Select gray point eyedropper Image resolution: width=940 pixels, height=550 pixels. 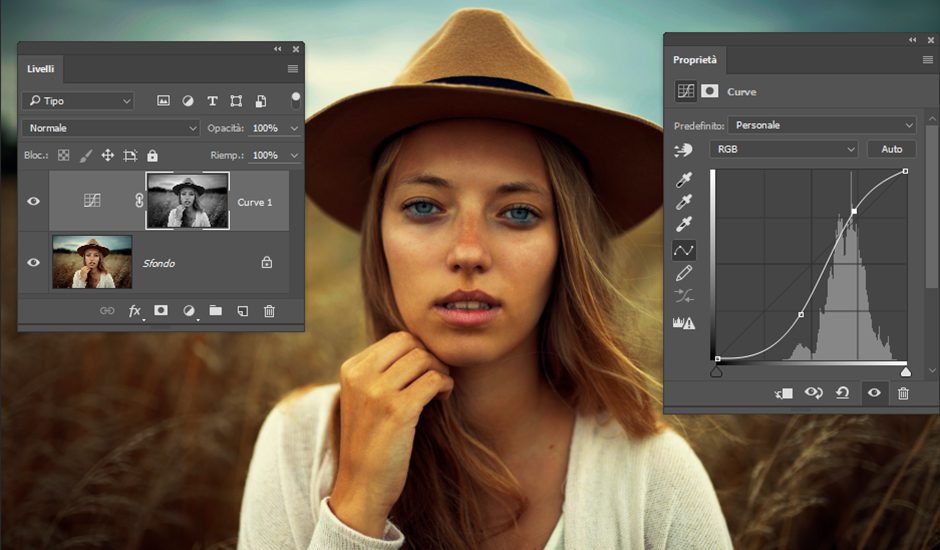[683, 202]
